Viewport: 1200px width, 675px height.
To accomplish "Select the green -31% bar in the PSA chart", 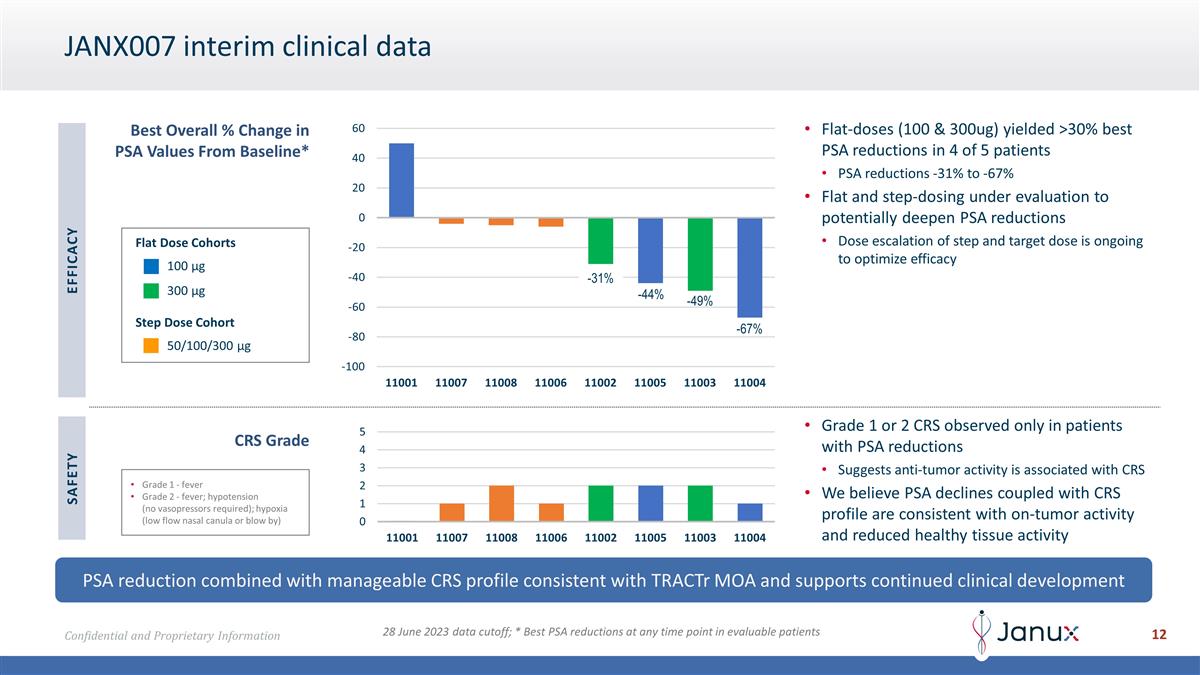I will pos(600,241).
